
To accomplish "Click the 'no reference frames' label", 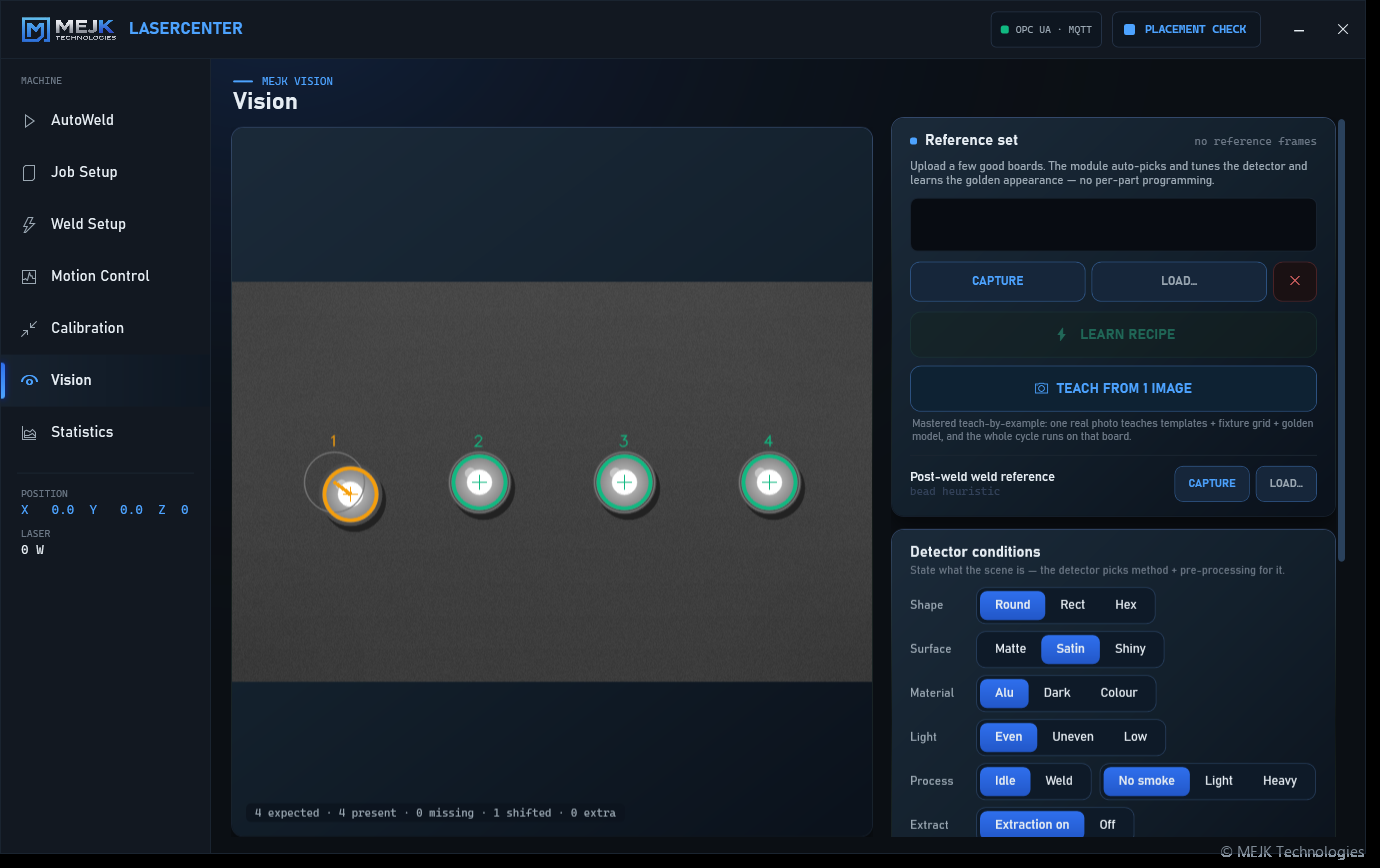I will (x=1255, y=141).
